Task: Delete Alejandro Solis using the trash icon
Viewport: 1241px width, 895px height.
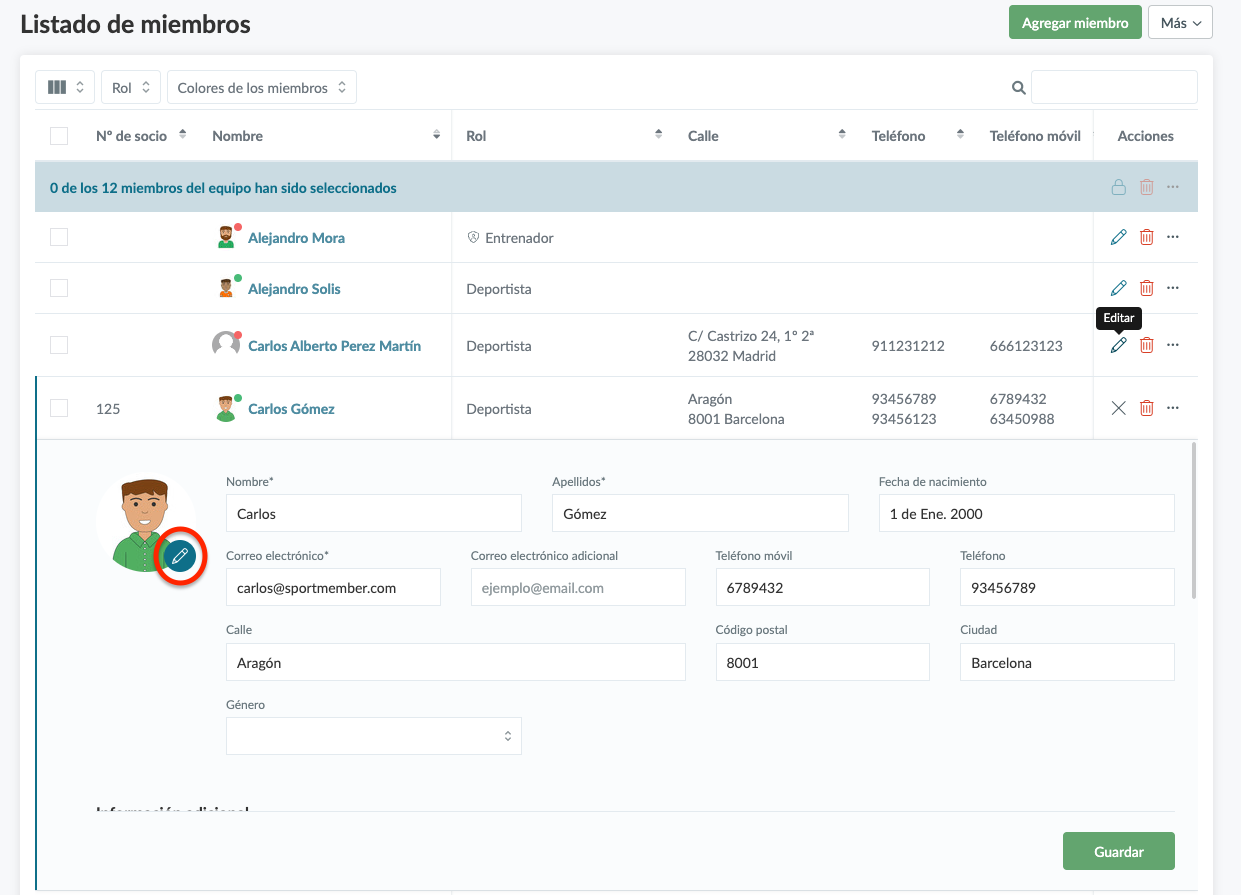Action: click(x=1146, y=288)
